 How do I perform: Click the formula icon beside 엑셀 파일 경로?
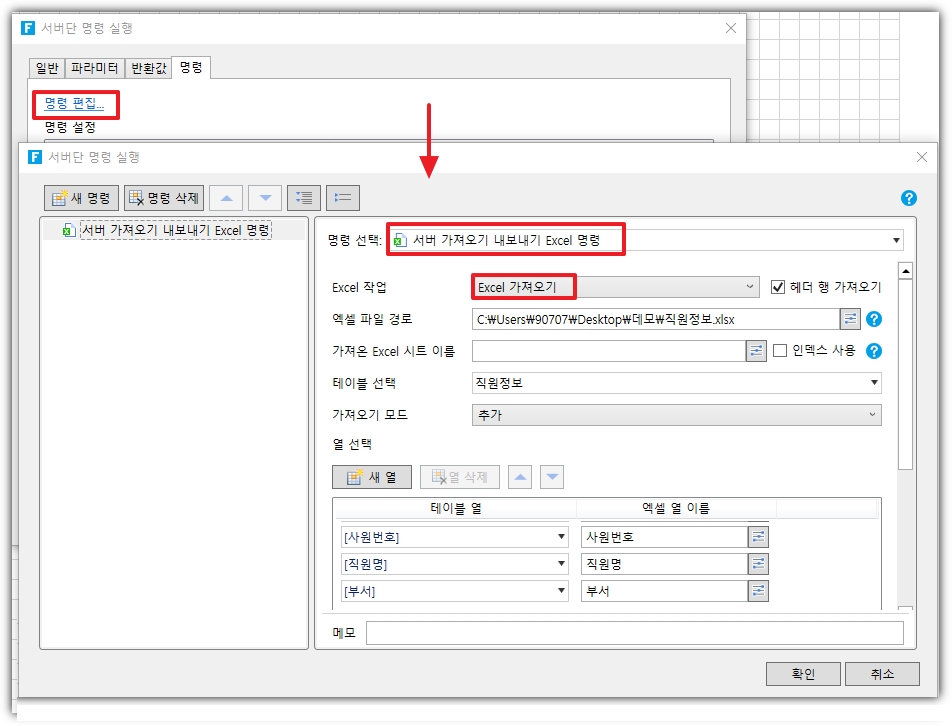[850, 319]
